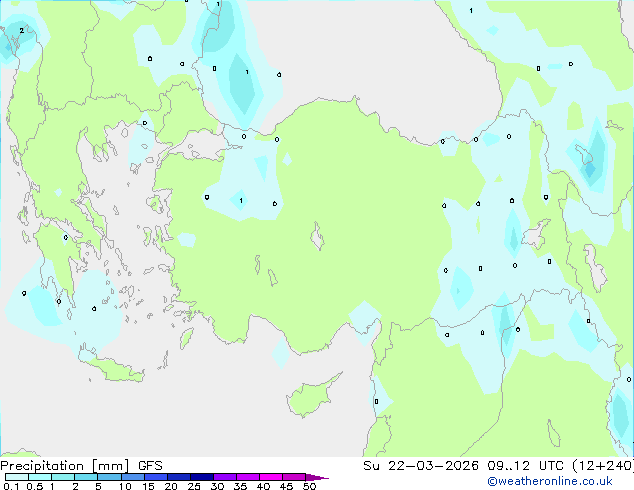Click the '30' legend scale label
The height and width of the screenshot is (490, 634).
tap(217, 486)
